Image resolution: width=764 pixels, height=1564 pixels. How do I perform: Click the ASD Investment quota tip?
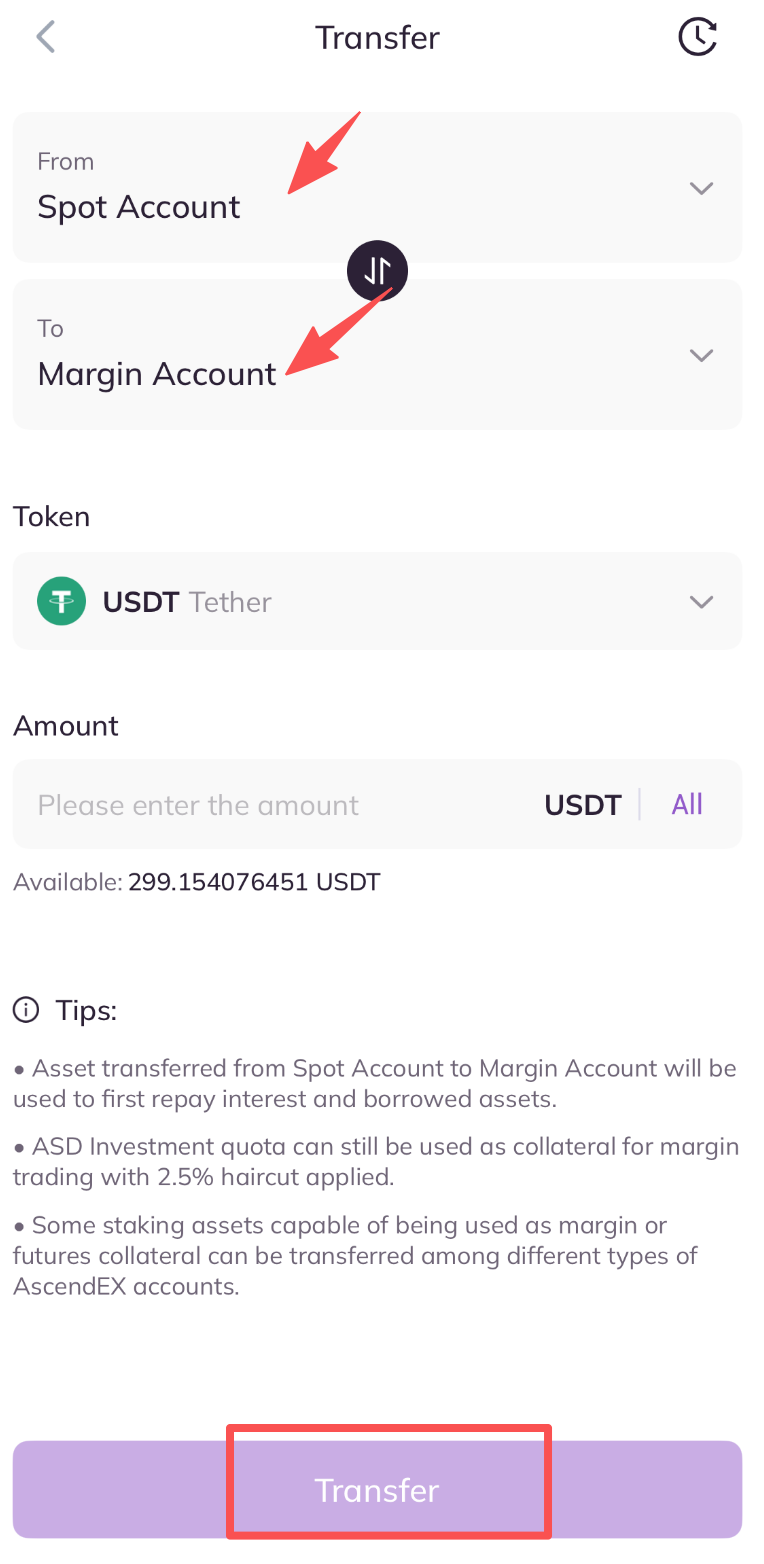(x=376, y=1162)
